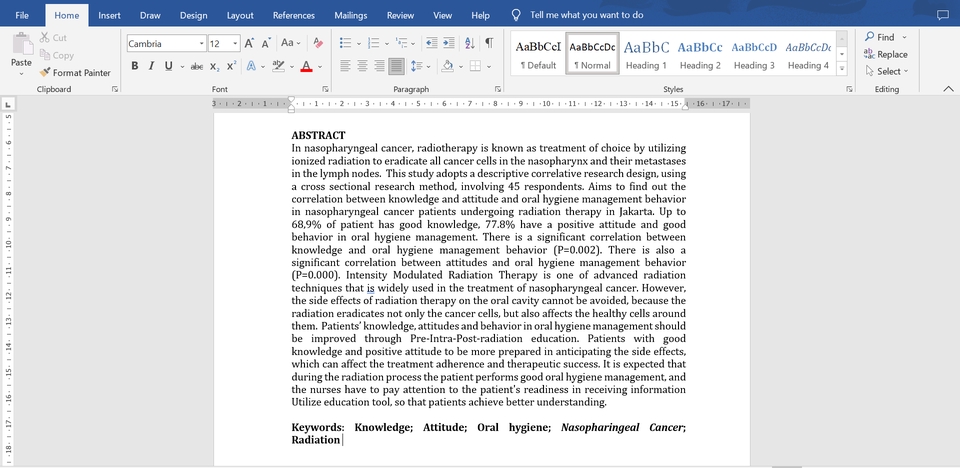Toggle Italic formatting
Viewport: 960px width, 468px height.
(151, 66)
